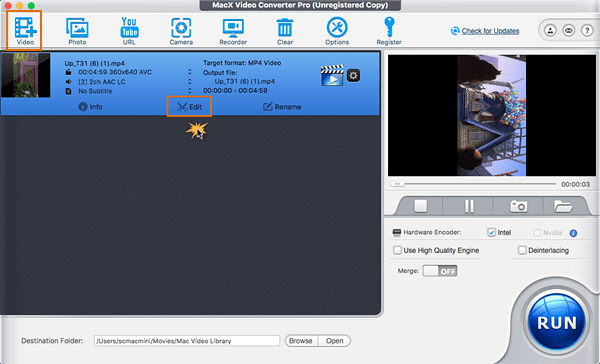The image size is (600, 364).
Task: Open the Edit panel for the video
Action: [189, 107]
